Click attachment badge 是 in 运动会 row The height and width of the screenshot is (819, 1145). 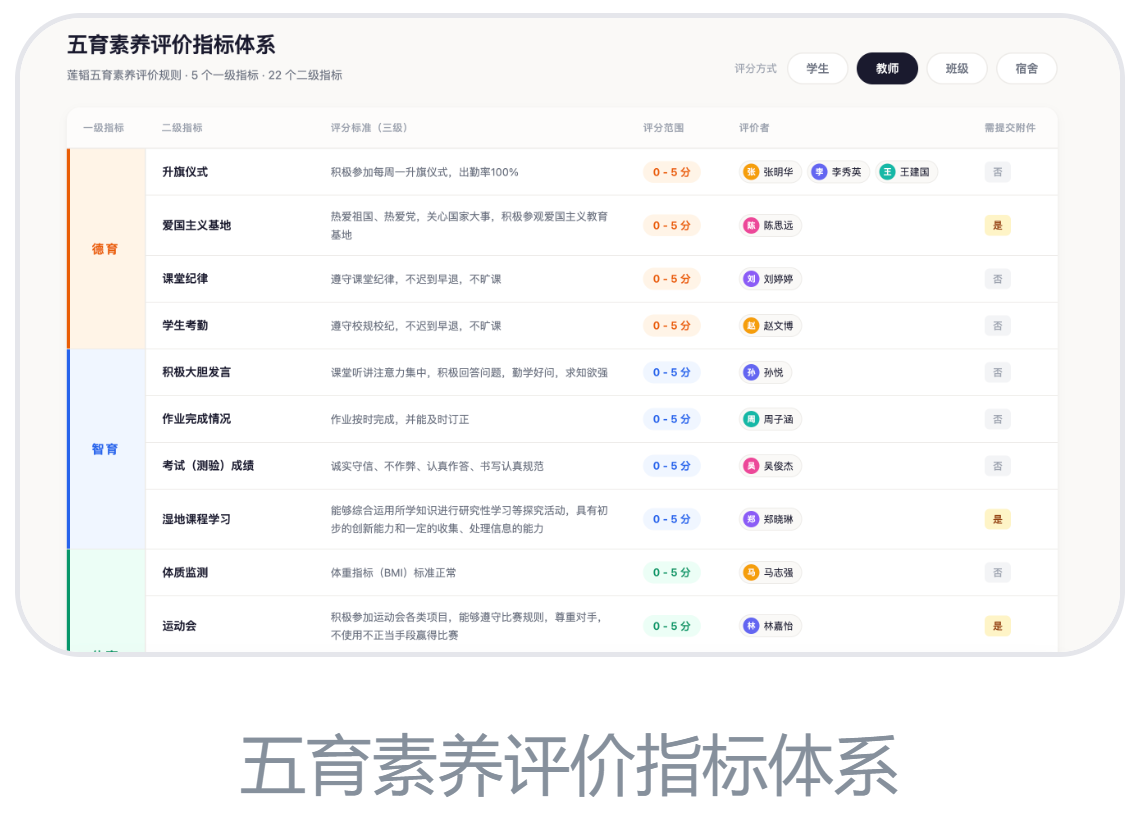point(997,626)
